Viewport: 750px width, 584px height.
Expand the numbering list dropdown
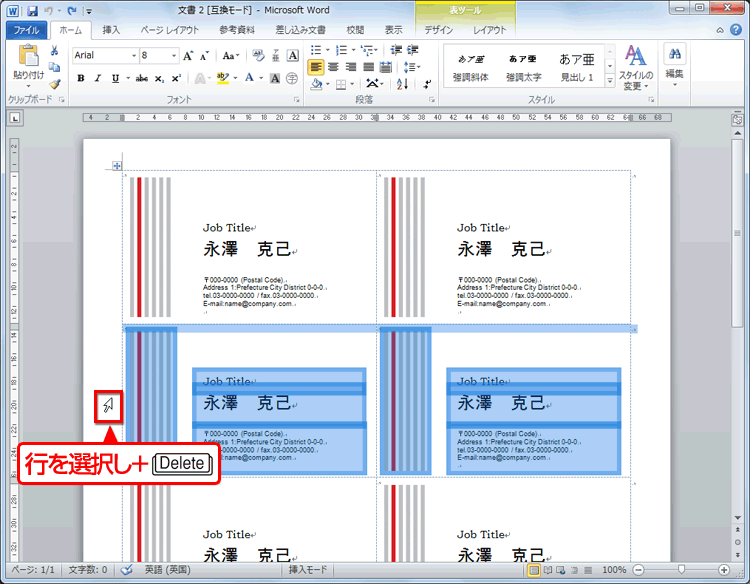(353, 50)
